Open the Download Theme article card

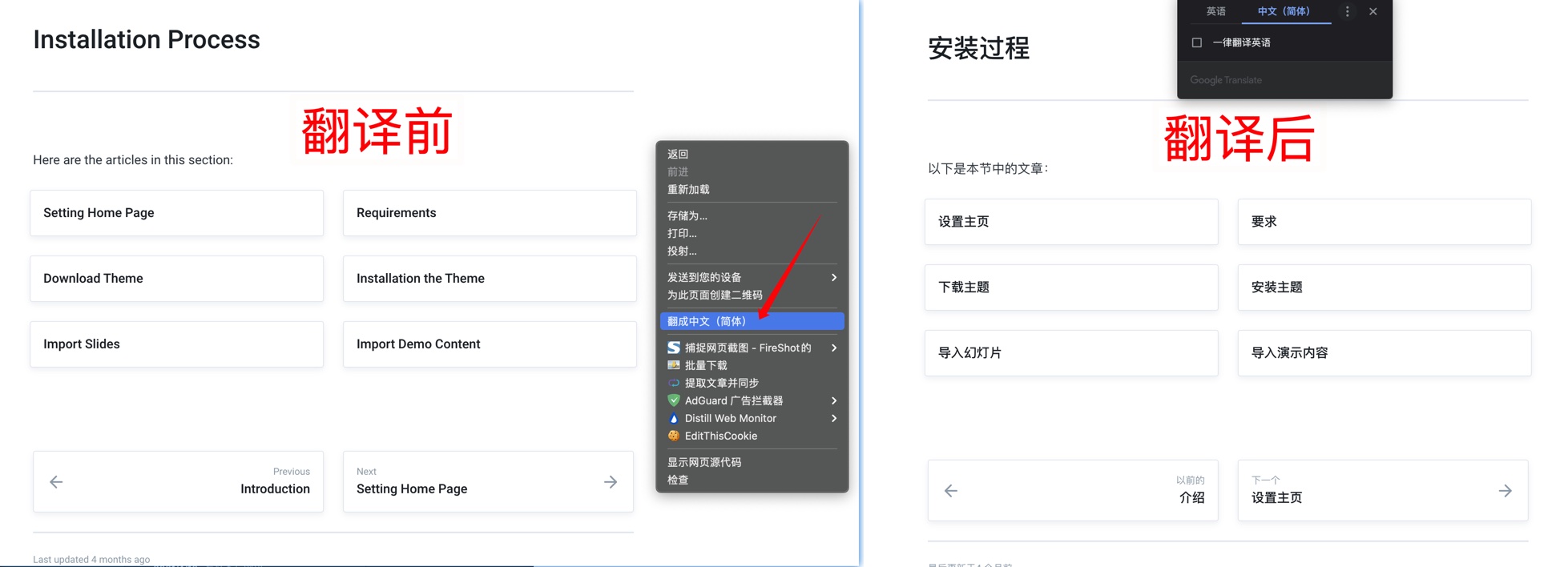tap(177, 279)
